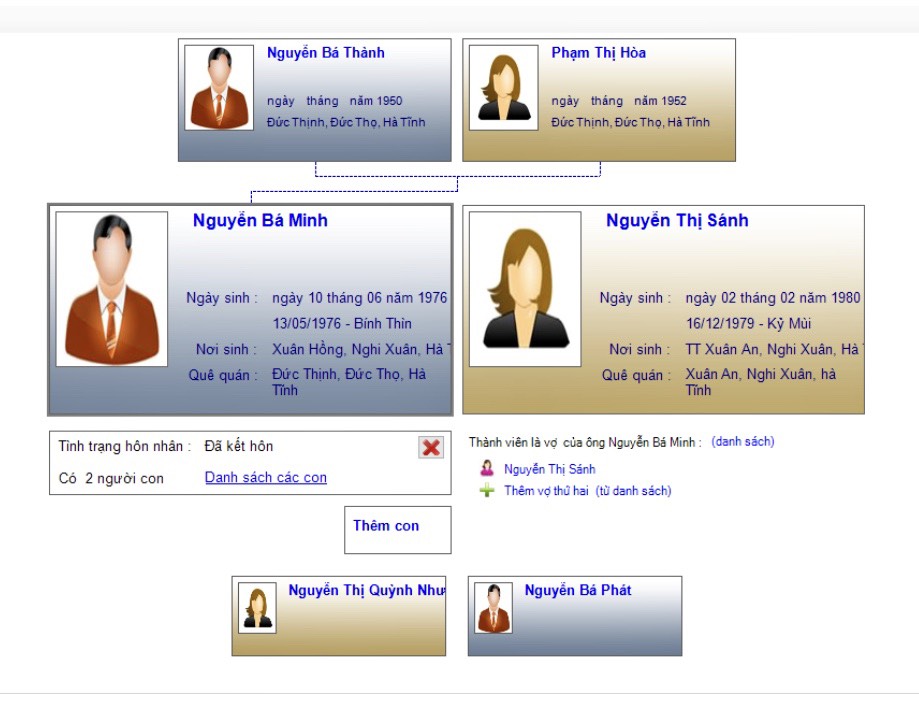The height and width of the screenshot is (703, 919).
Task: Open Nguyễn Thị Sánh link in wives list
Action: pyautogui.click(x=550, y=469)
